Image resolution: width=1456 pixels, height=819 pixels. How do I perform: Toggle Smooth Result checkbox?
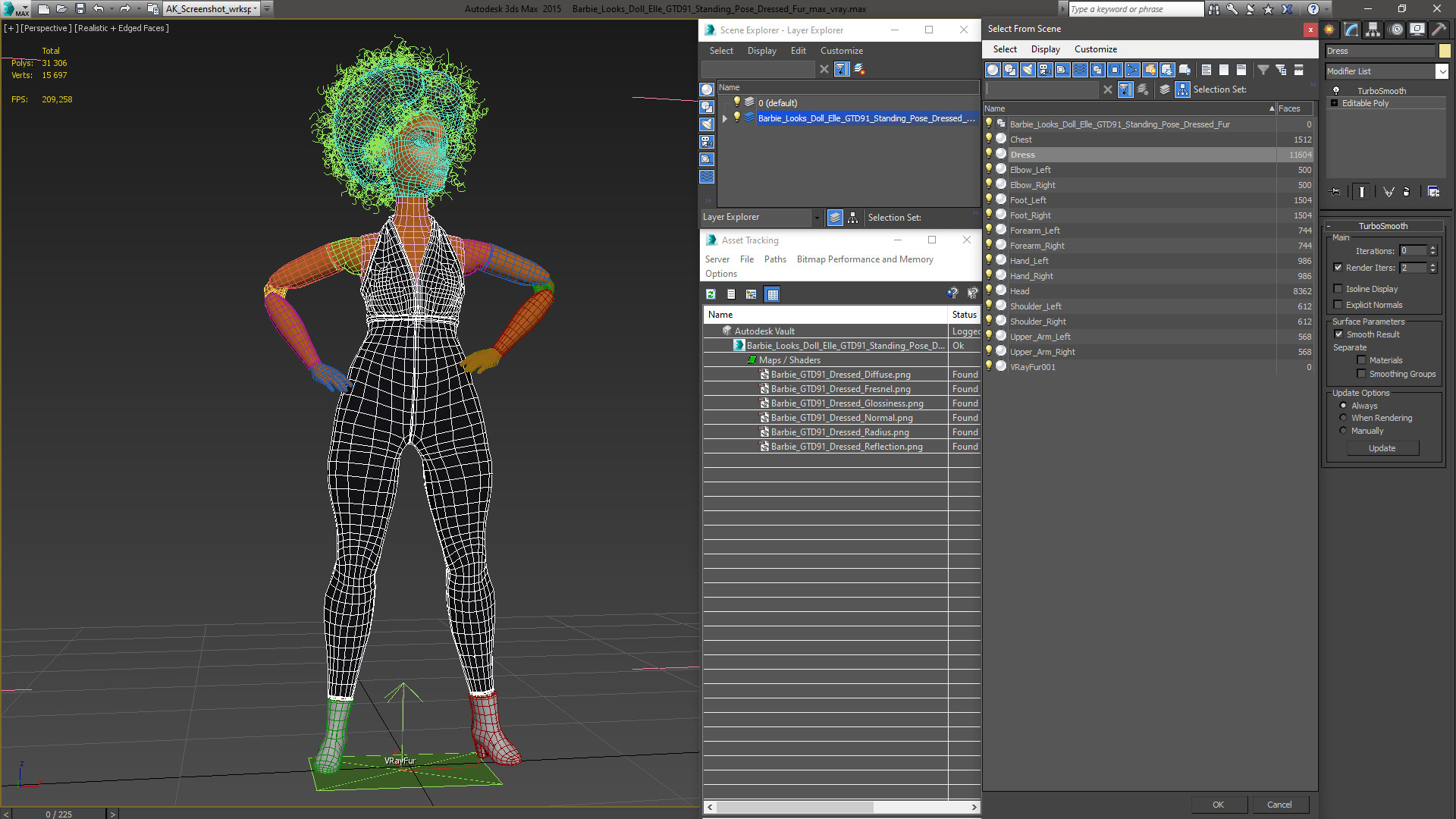1338,334
